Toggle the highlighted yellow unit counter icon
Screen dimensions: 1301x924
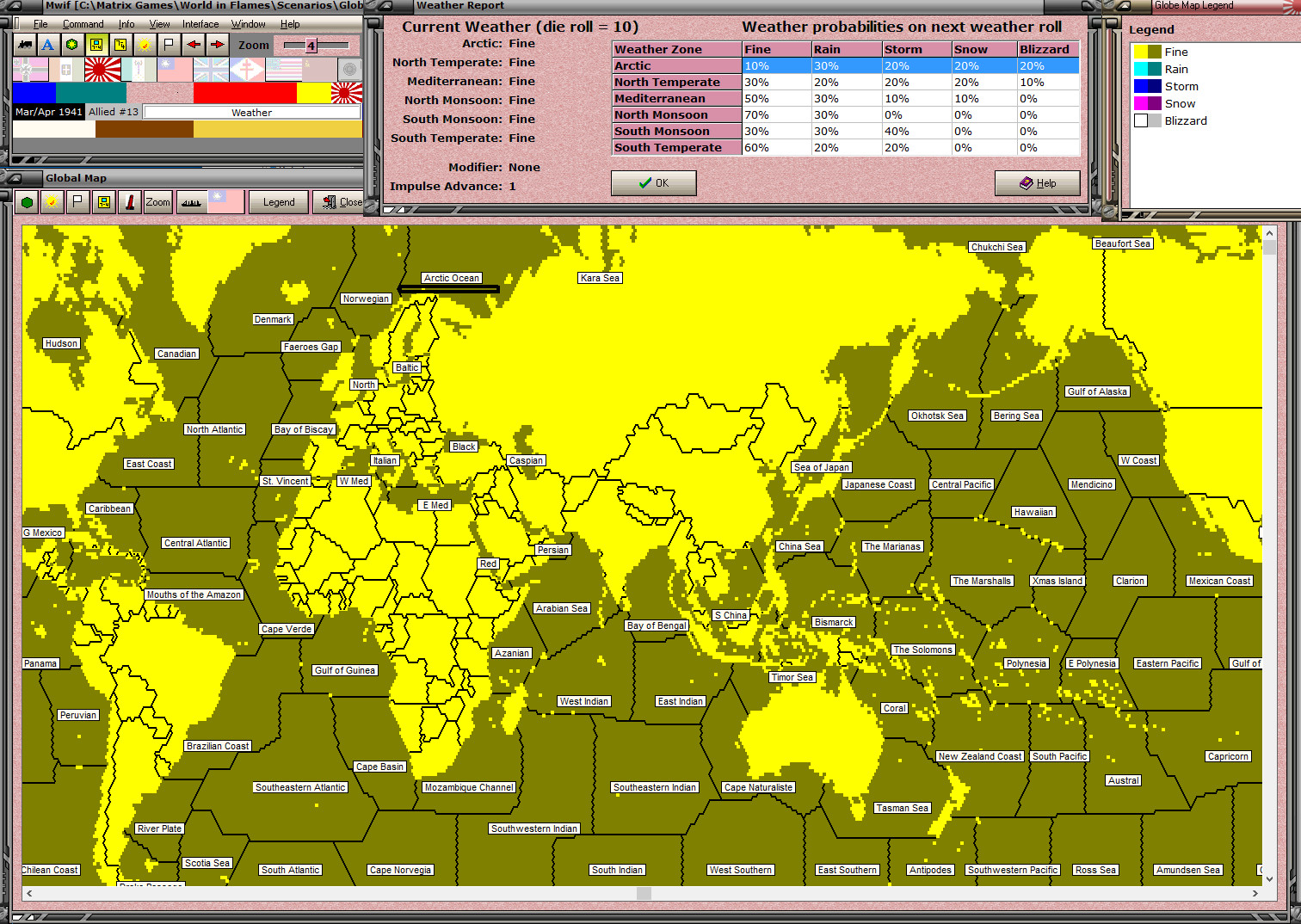pos(96,45)
